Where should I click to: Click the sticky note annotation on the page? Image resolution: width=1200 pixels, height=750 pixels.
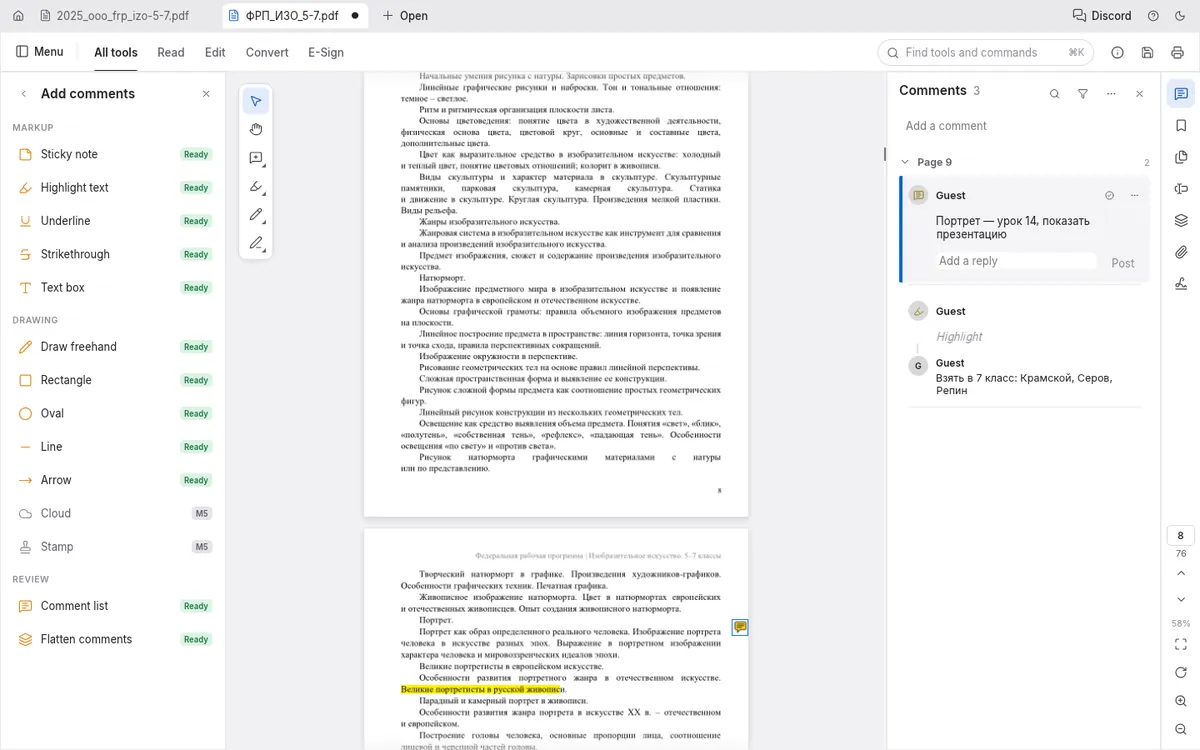click(740, 627)
